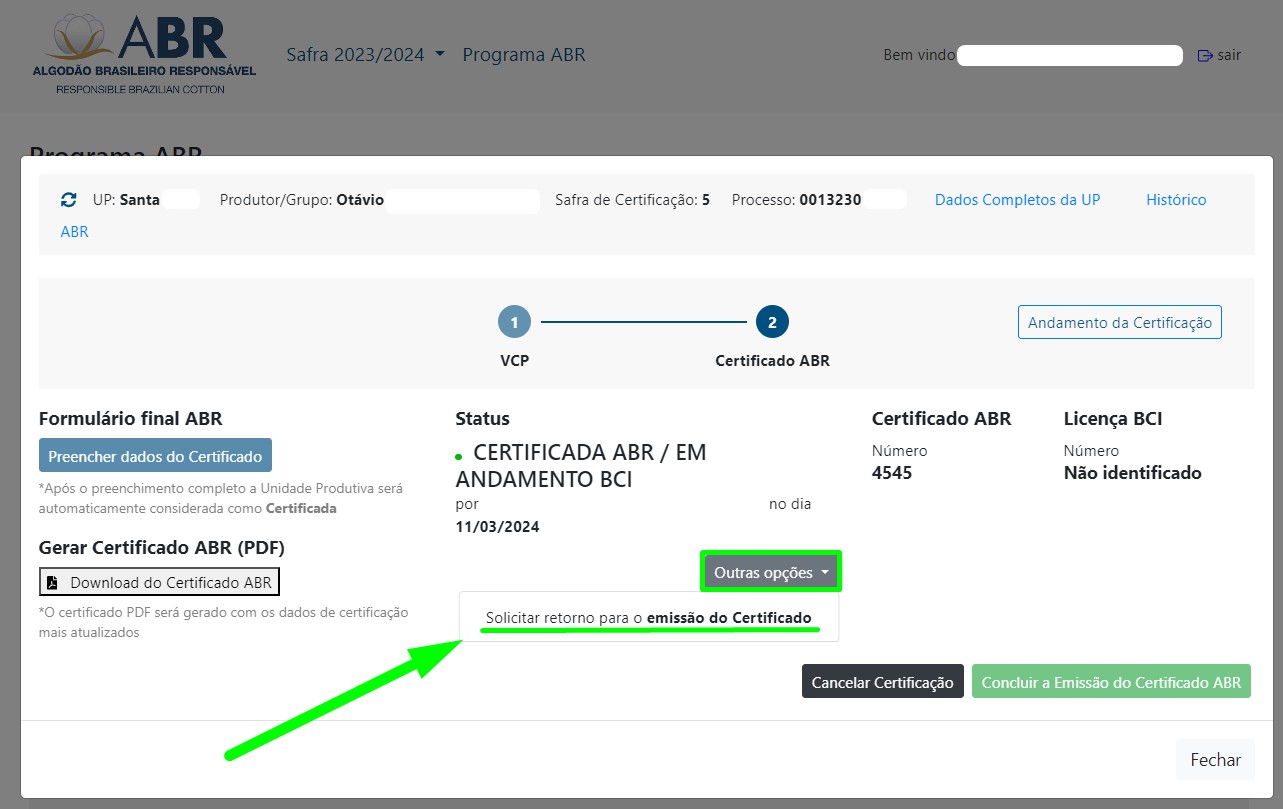Click the logout icon next to sair
Image resolution: width=1283 pixels, height=809 pixels.
[1205, 55]
